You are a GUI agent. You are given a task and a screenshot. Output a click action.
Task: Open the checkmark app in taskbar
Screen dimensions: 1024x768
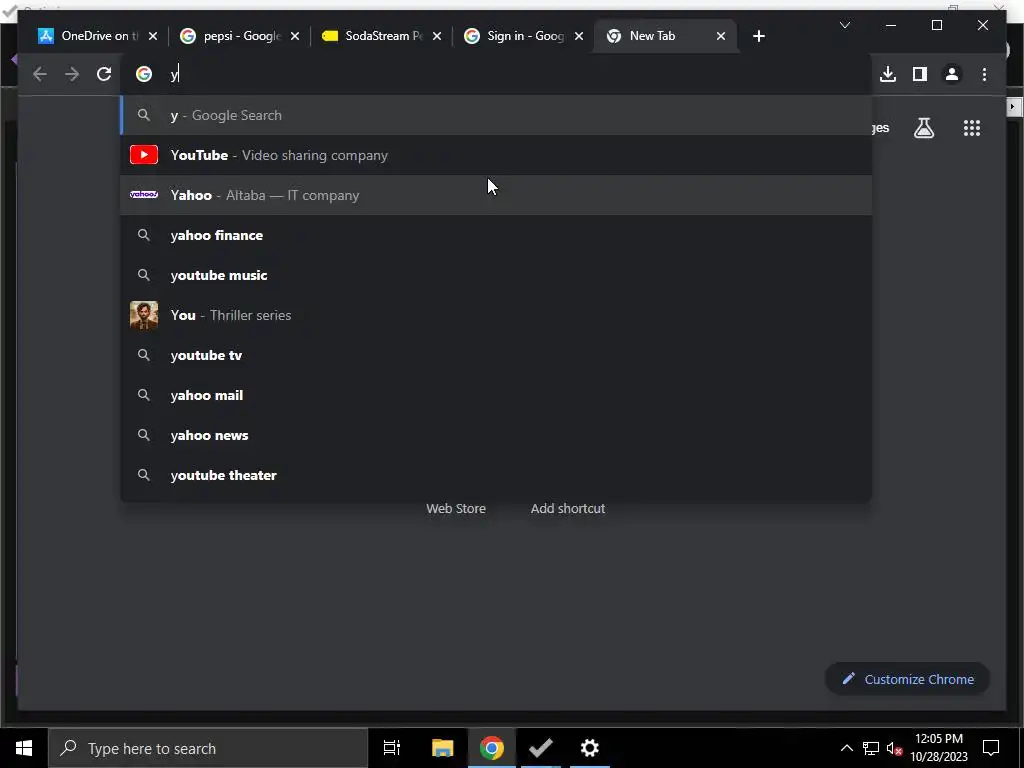(541, 748)
